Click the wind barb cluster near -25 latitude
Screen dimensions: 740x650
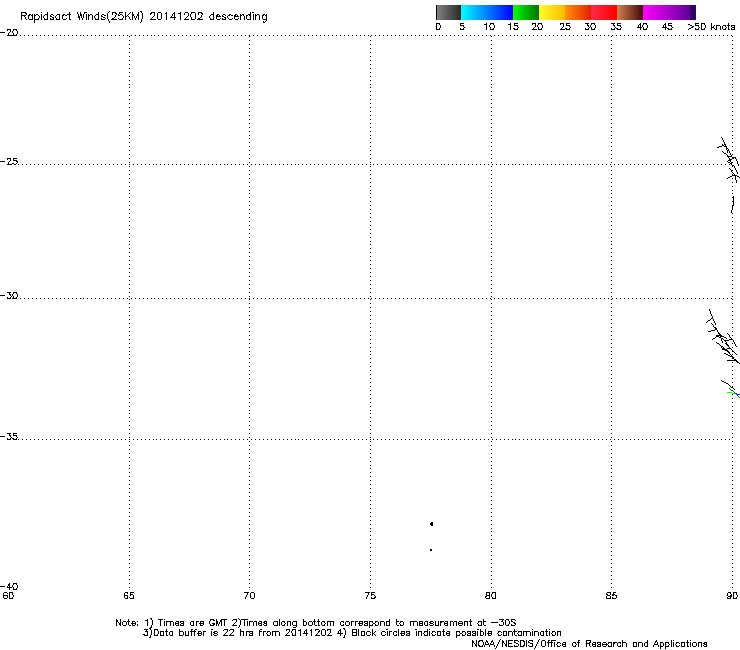tap(728, 160)
